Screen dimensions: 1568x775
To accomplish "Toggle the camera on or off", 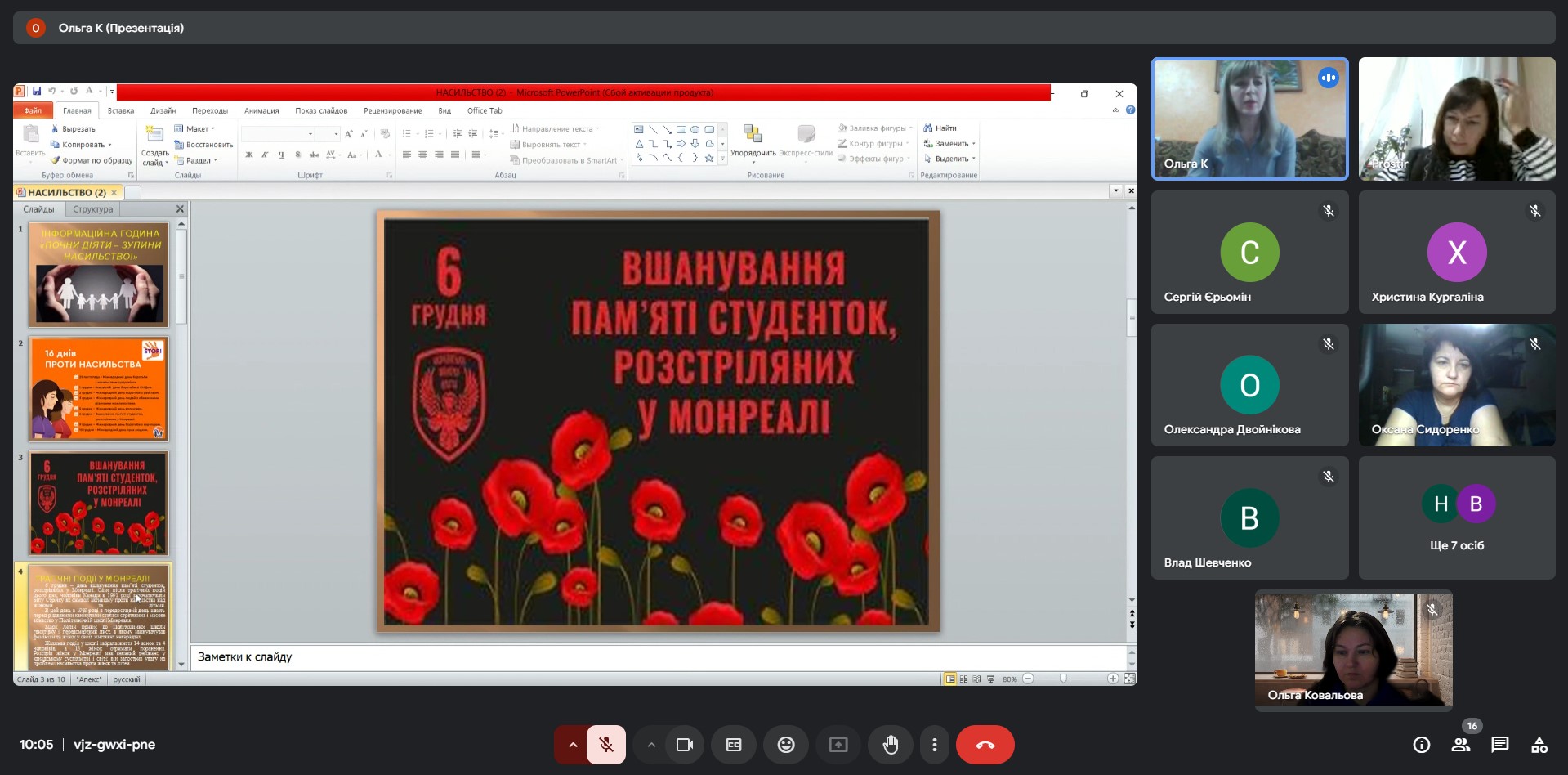I will (x=684, y=745).
